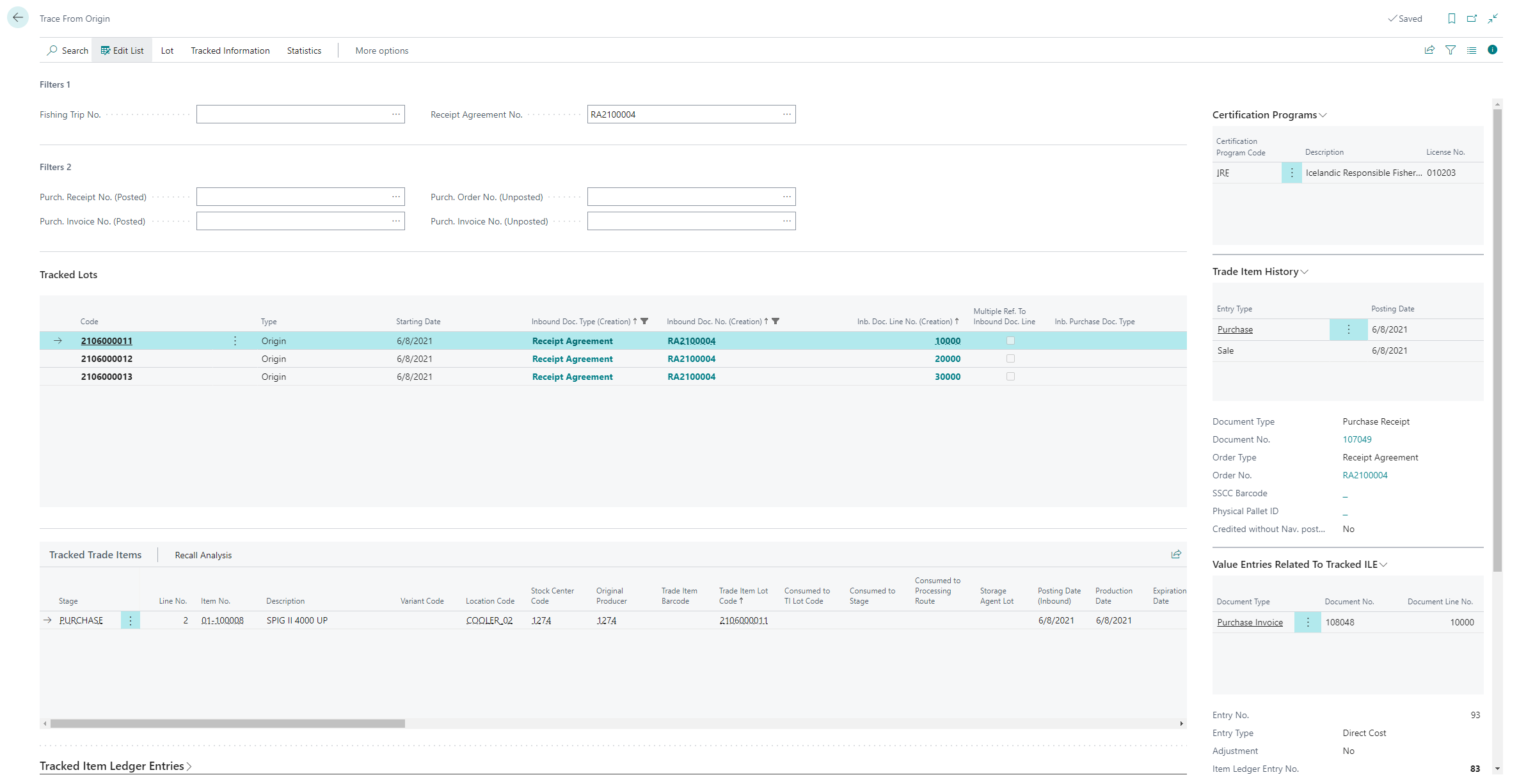Open the Tracked Information menu
The height and width of the screenshot is (784, 1519).
230,51
